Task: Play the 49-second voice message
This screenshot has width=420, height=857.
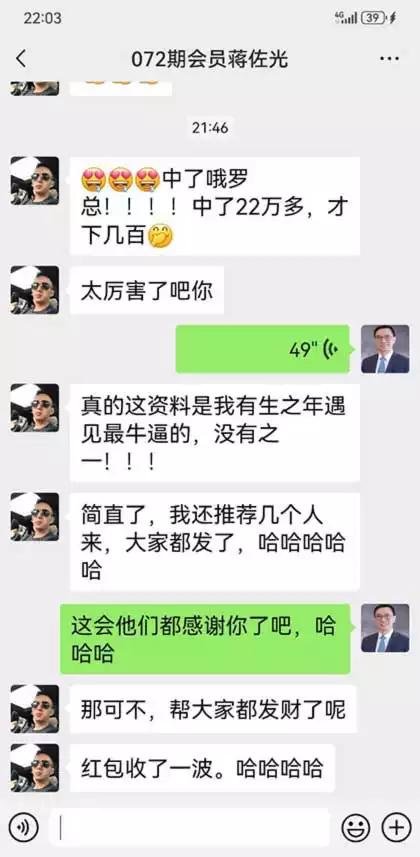Action: click(262, 349)
